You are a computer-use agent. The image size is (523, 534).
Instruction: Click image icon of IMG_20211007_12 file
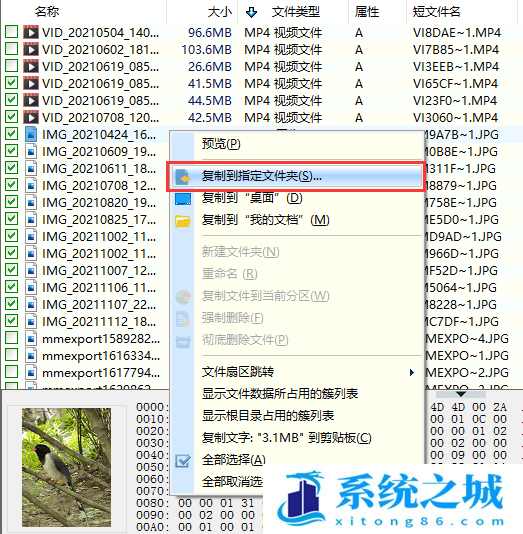pyautogui.click(x=31, y=270)
